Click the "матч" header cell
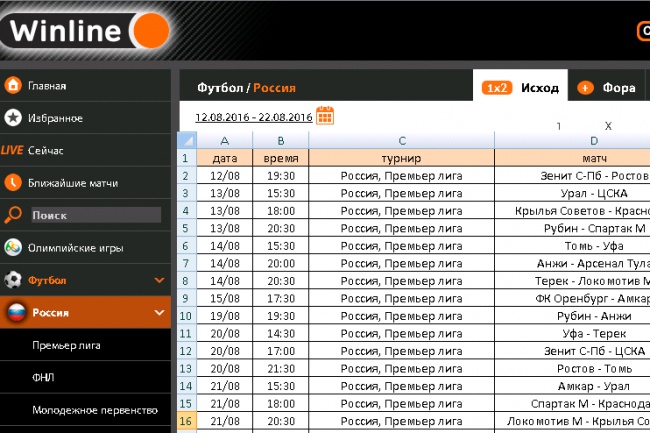This screenshot has width=650, height=433. 573,158
